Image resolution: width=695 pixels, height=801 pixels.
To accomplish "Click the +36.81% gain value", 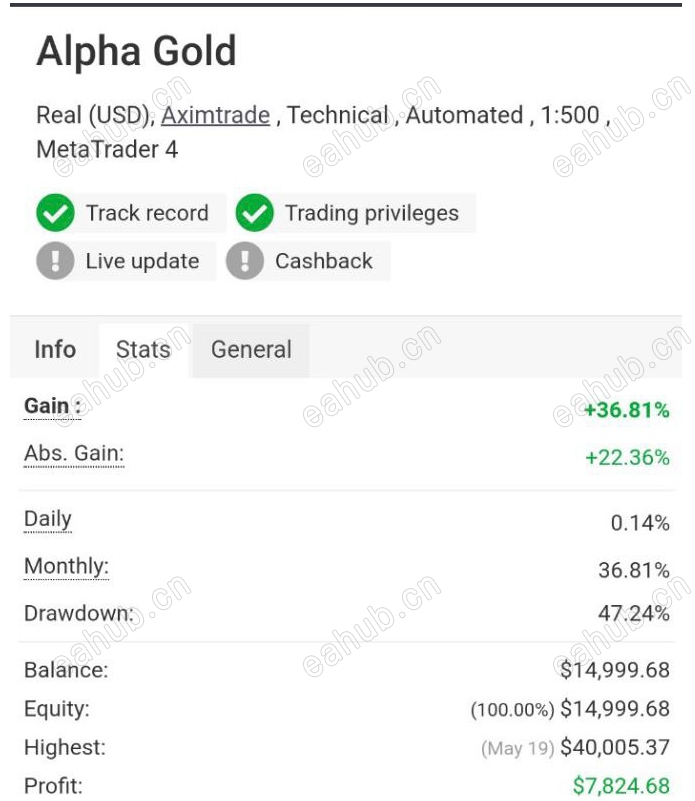I will 627,410.
